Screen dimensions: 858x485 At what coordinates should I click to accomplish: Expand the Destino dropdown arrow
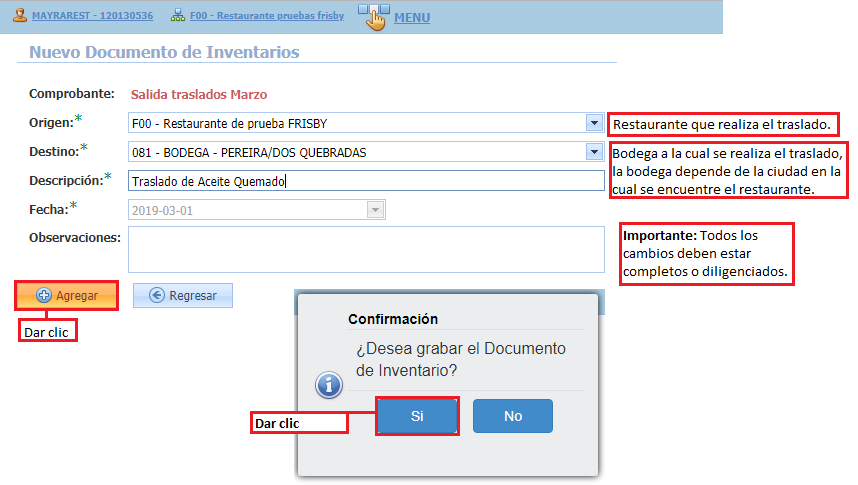[x=594, y=152]
